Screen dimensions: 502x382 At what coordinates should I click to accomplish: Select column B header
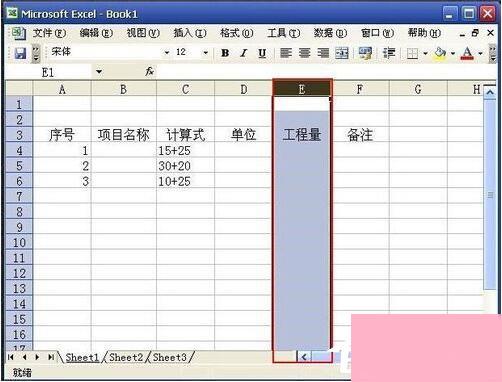[x=124, y=89]
